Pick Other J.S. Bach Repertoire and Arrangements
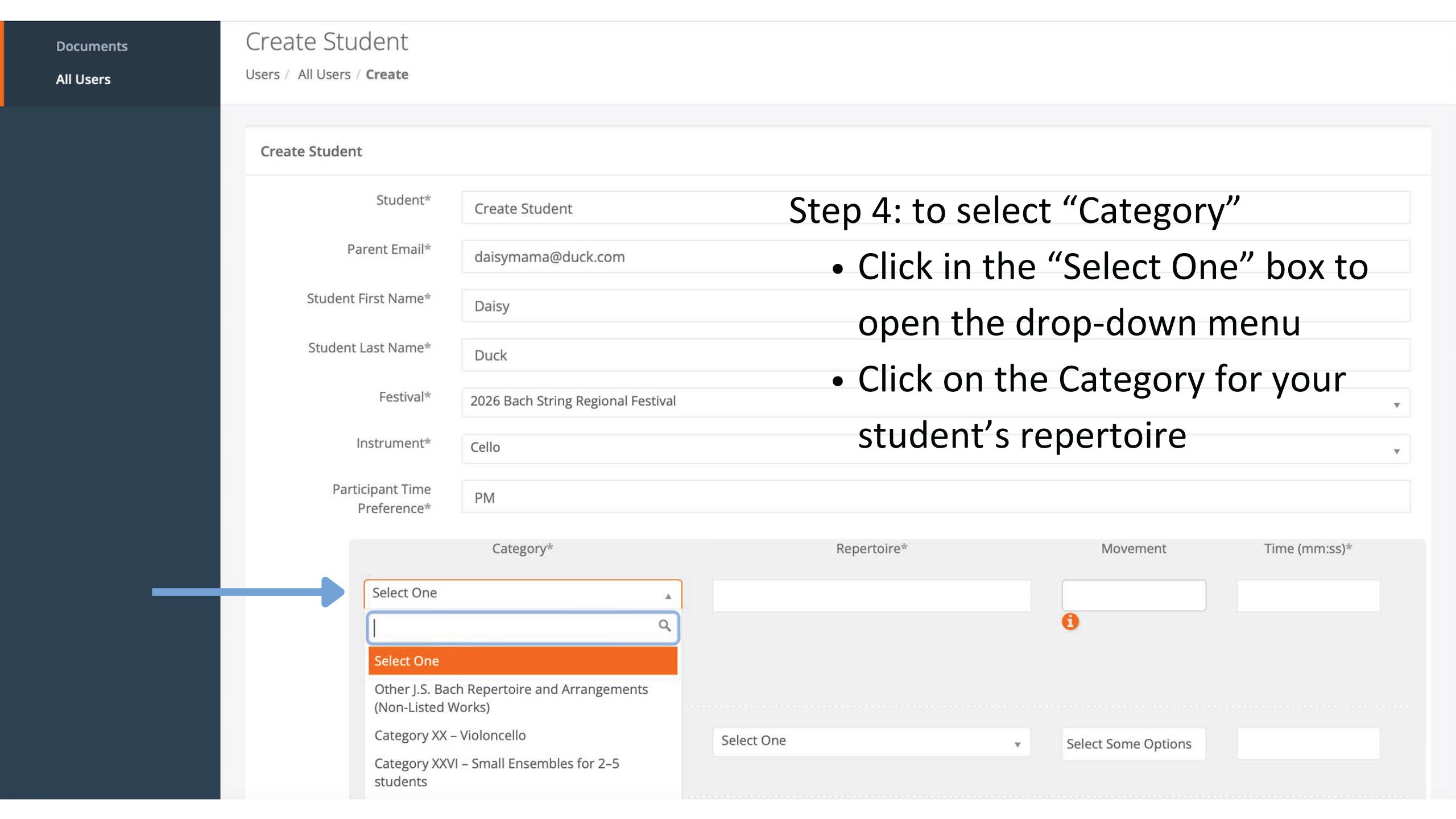This screenshot has height=819, width=1456. pyautogui.click(x=510, y=697)
